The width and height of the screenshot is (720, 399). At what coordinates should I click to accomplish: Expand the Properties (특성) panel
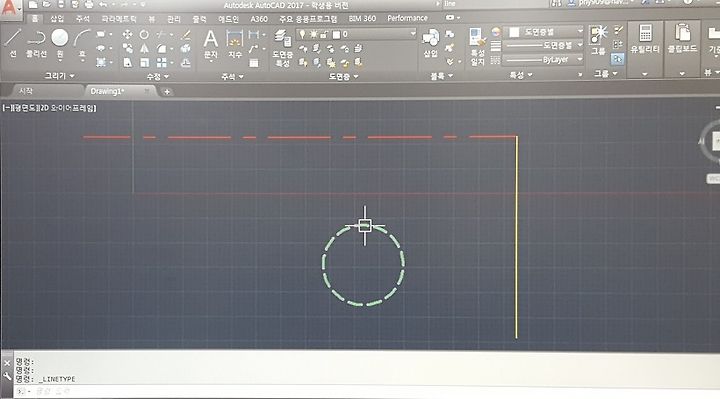pyautogui.click(x=521, y=75)
